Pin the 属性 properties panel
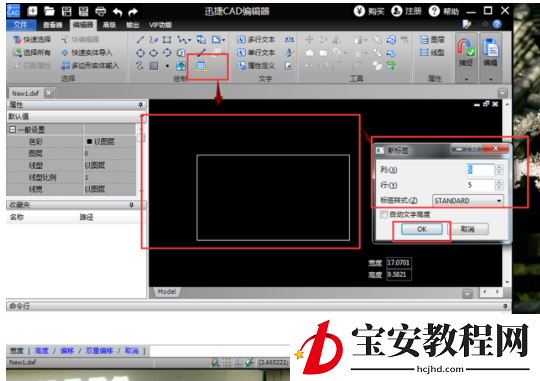Image resolution: width=540 pixels, height=381 pixels. coord(141,105)
